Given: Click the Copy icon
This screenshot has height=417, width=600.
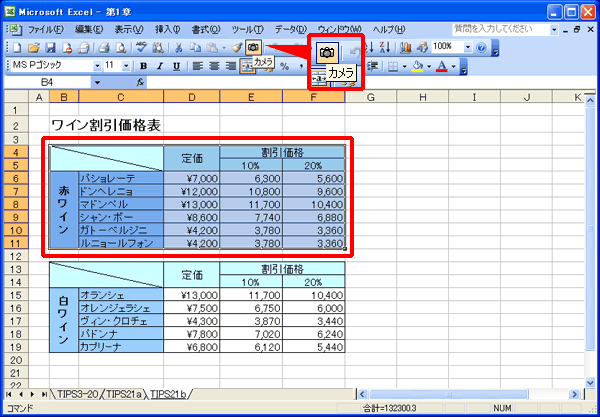Looking at the screenshot, I should pos(196,47).
